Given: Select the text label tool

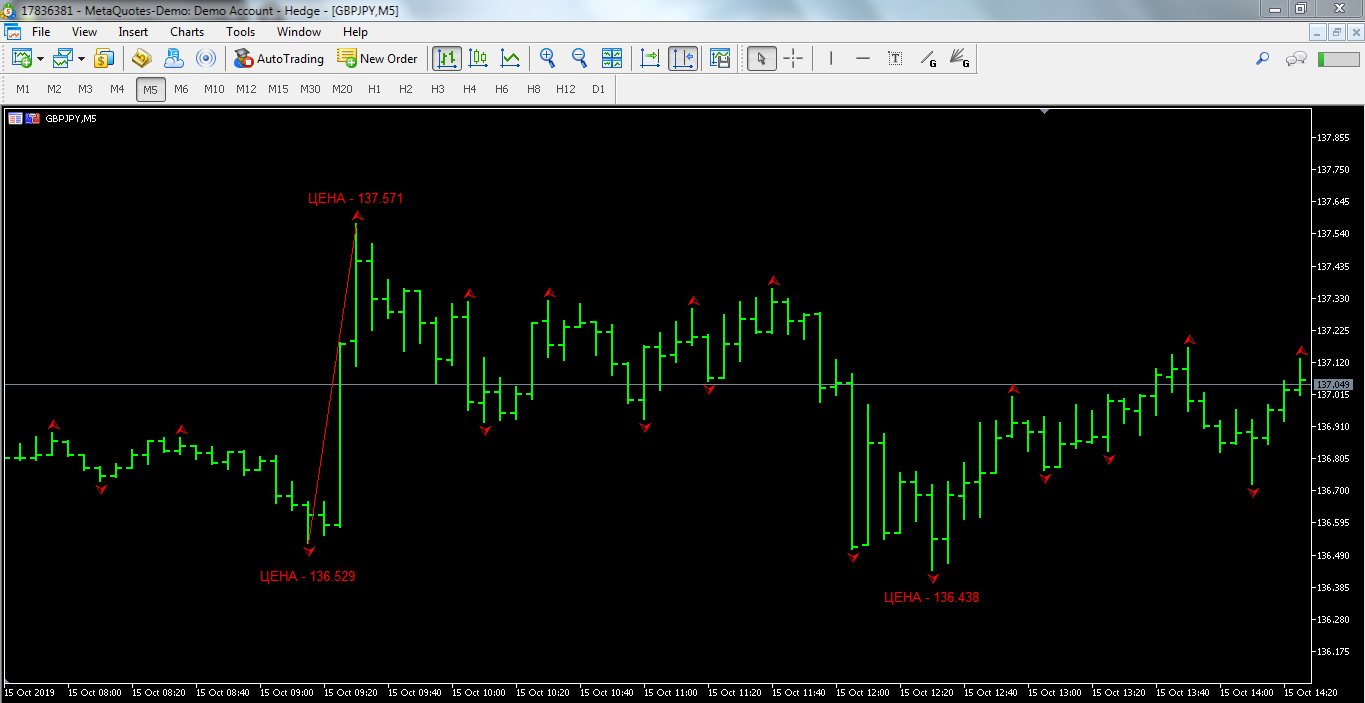Looking at the screenshot, I should [895, 58].
